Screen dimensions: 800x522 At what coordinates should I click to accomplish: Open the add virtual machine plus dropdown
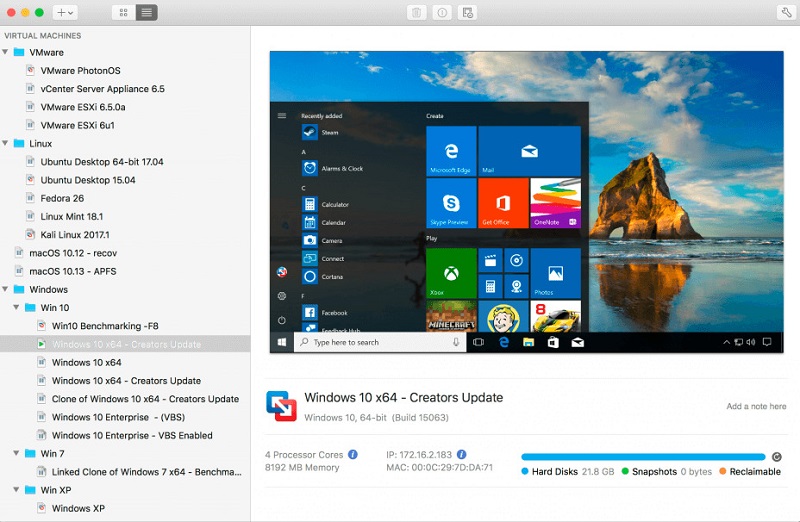65,13
